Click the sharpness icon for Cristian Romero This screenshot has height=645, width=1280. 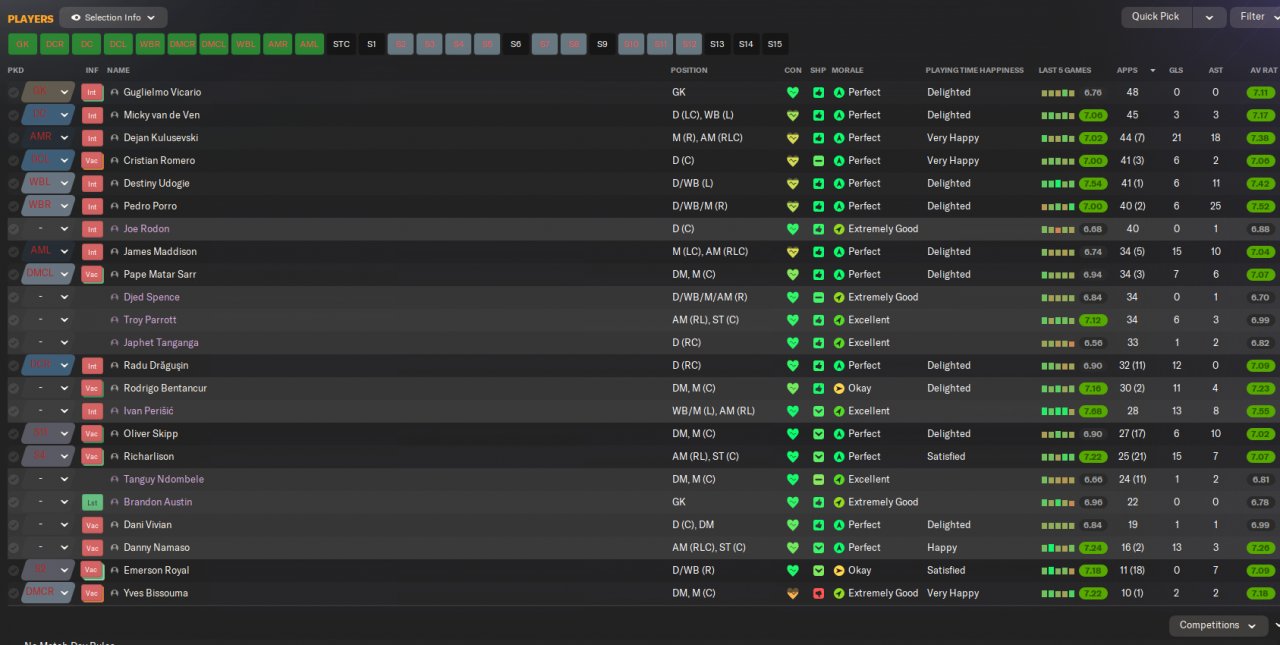818,160
